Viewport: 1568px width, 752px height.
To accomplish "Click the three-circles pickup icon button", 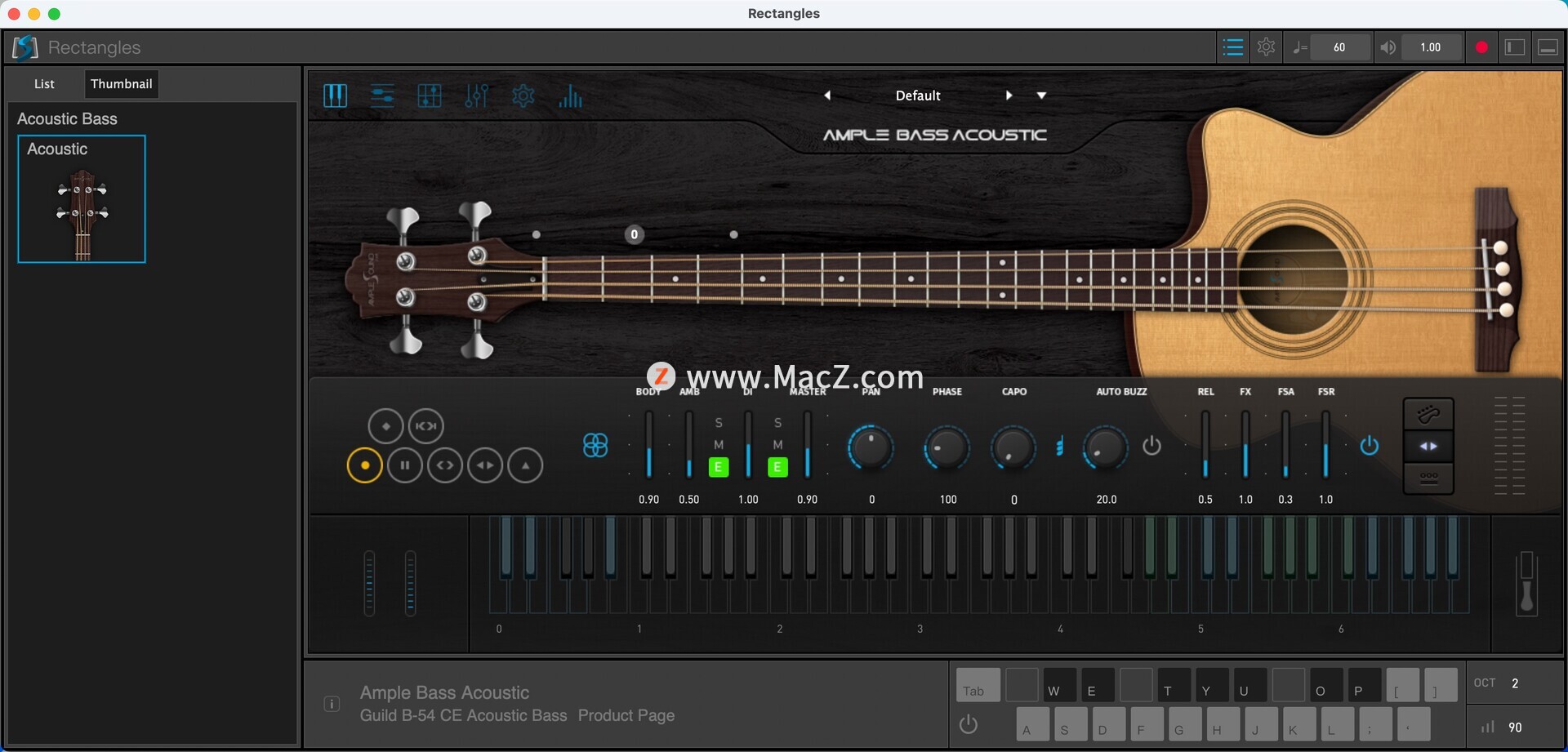I will pyautogui.click(x=1428, y=478).
